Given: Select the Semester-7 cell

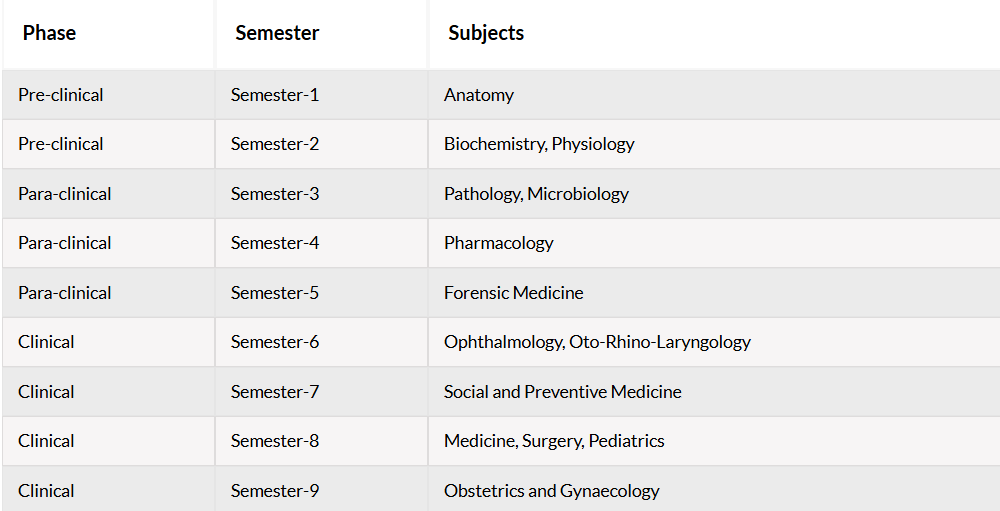Looking at the screenshot, I should pos(321,392).
